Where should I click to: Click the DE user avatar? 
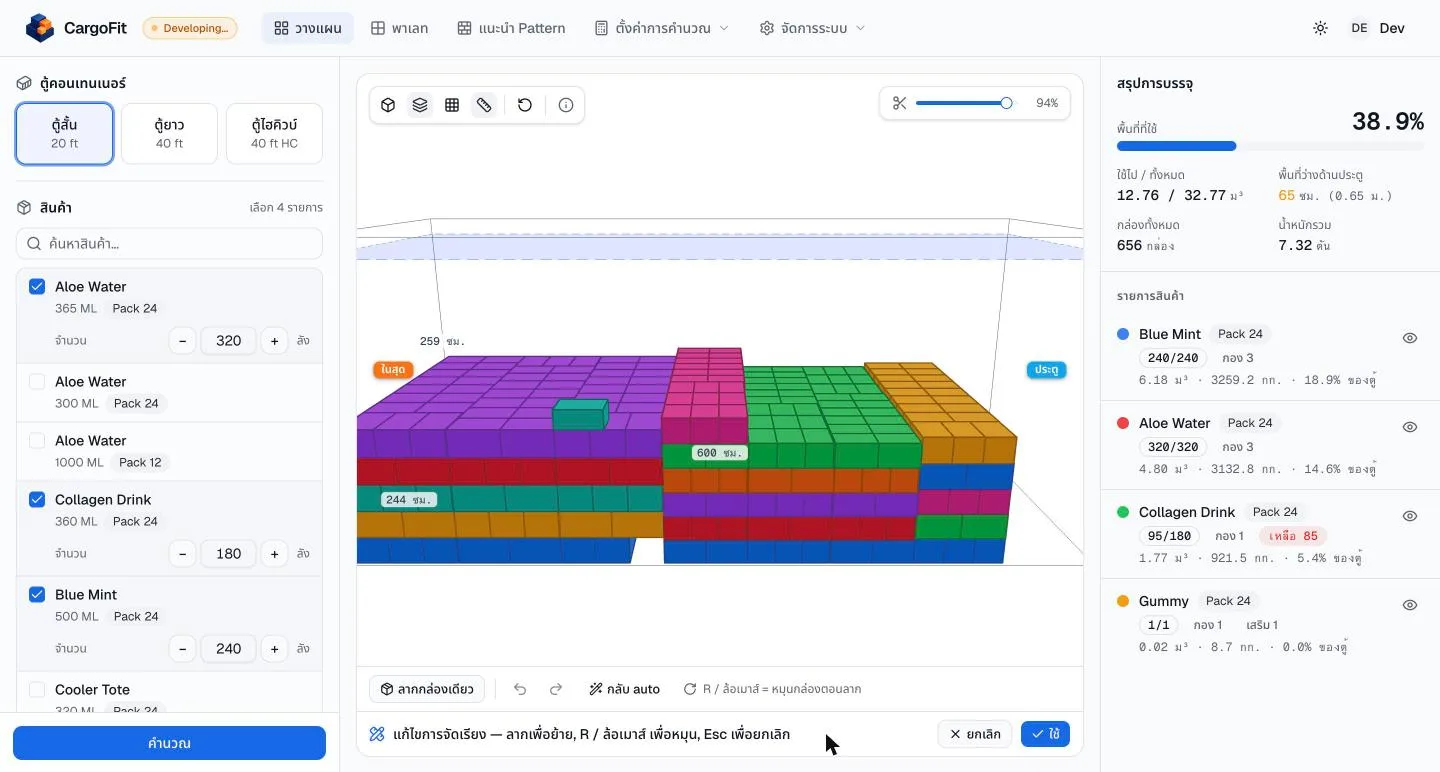[1359, 28]
